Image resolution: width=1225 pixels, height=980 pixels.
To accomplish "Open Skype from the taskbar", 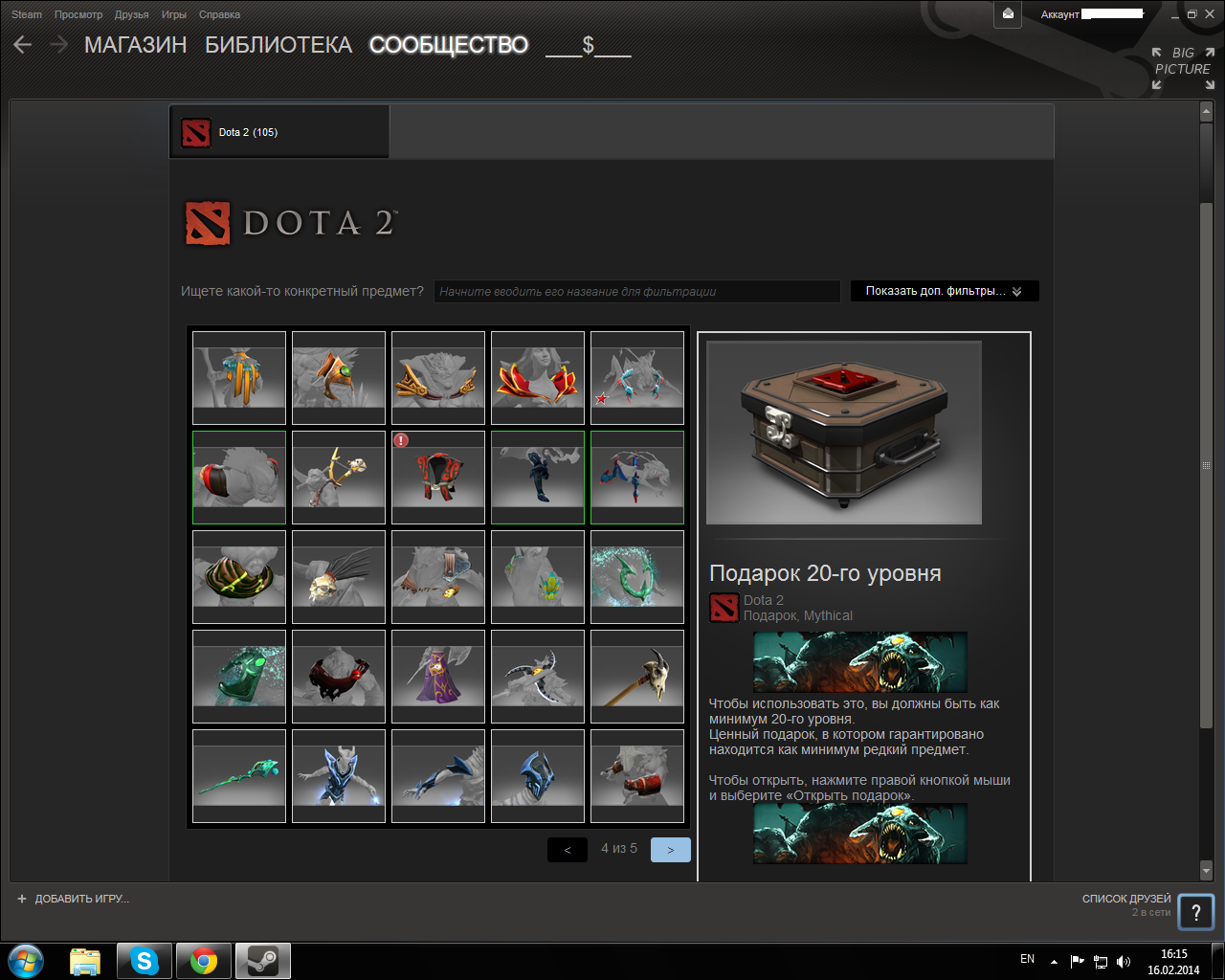I will coord(145,961).
